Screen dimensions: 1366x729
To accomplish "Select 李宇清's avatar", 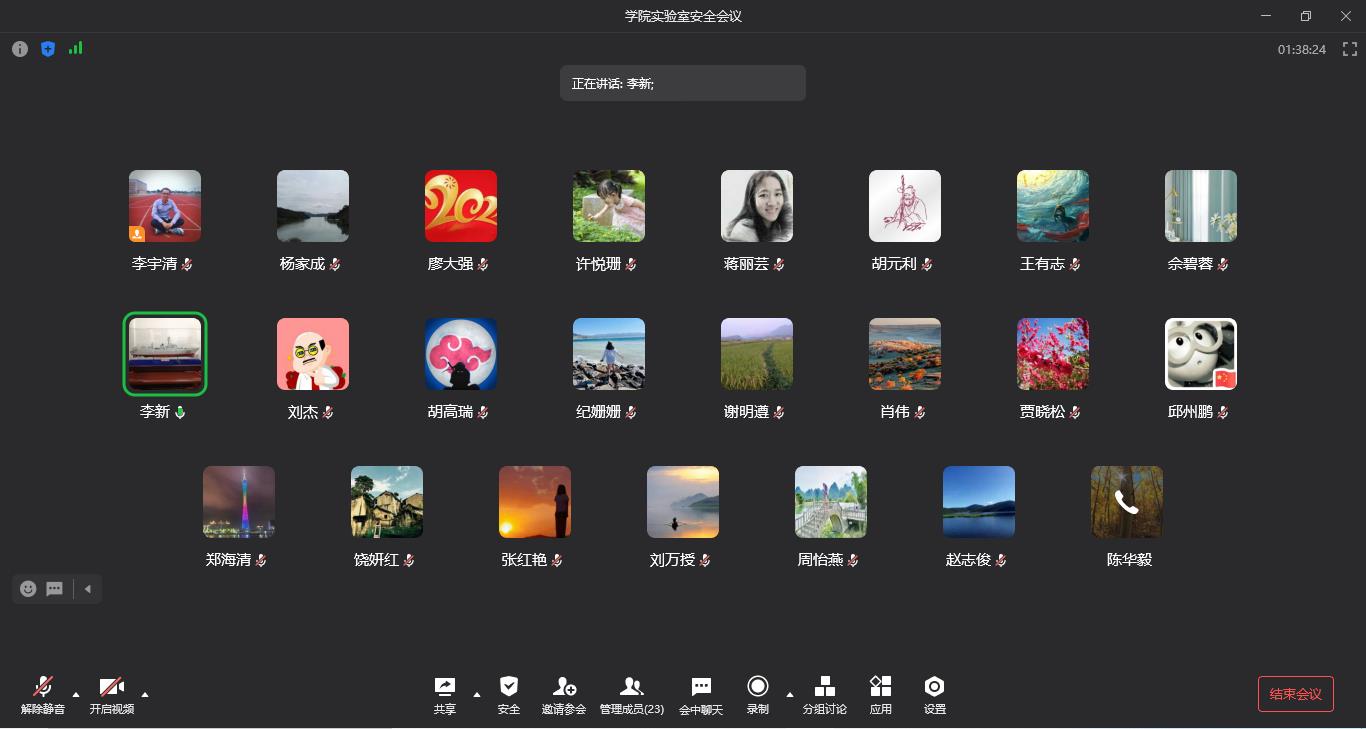I will (165, 206).
